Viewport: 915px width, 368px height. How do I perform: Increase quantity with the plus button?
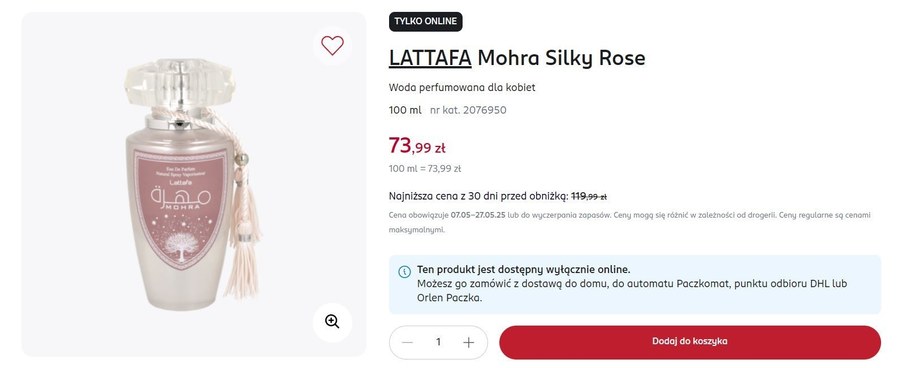tap(469, 342)
